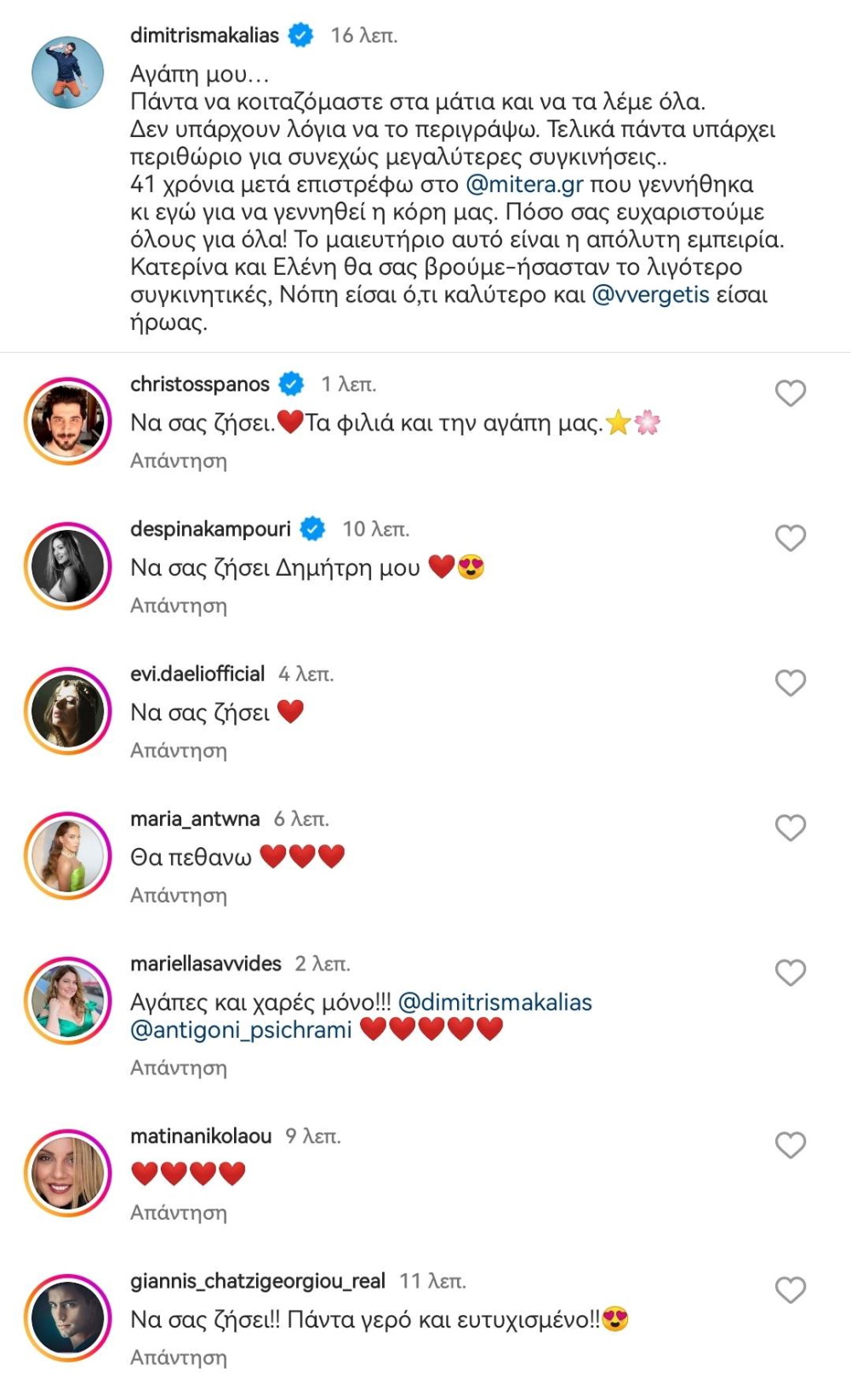
Task: Open the @vvergetis mention in caption
Action: point(651,295)
